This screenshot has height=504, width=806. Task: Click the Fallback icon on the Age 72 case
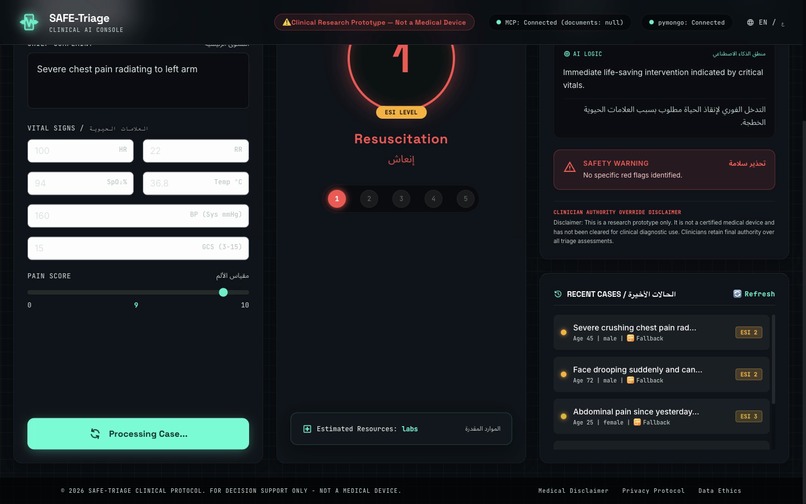point(630,380)
